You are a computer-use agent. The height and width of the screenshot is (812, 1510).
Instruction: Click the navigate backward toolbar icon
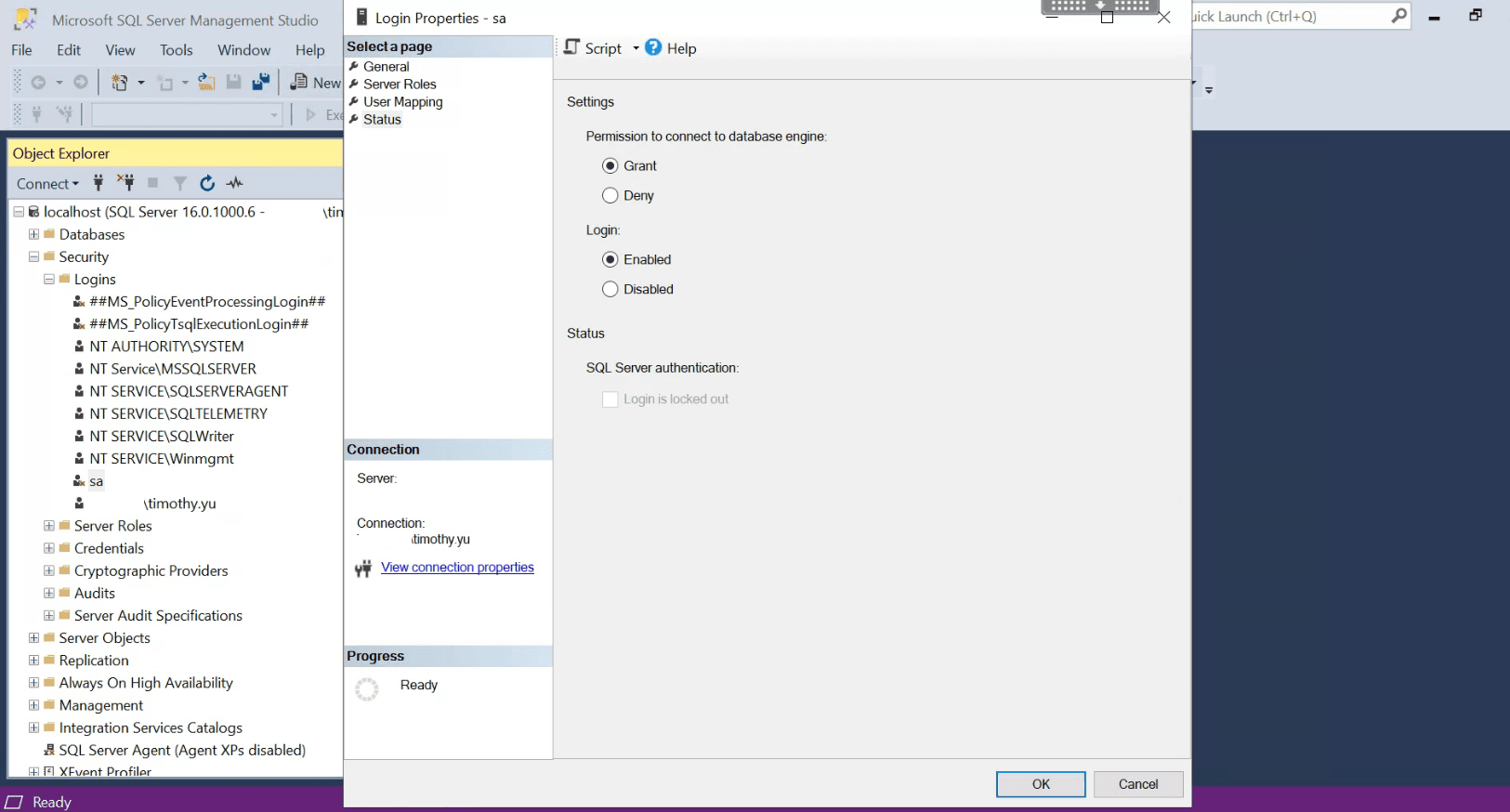[38, 83]
